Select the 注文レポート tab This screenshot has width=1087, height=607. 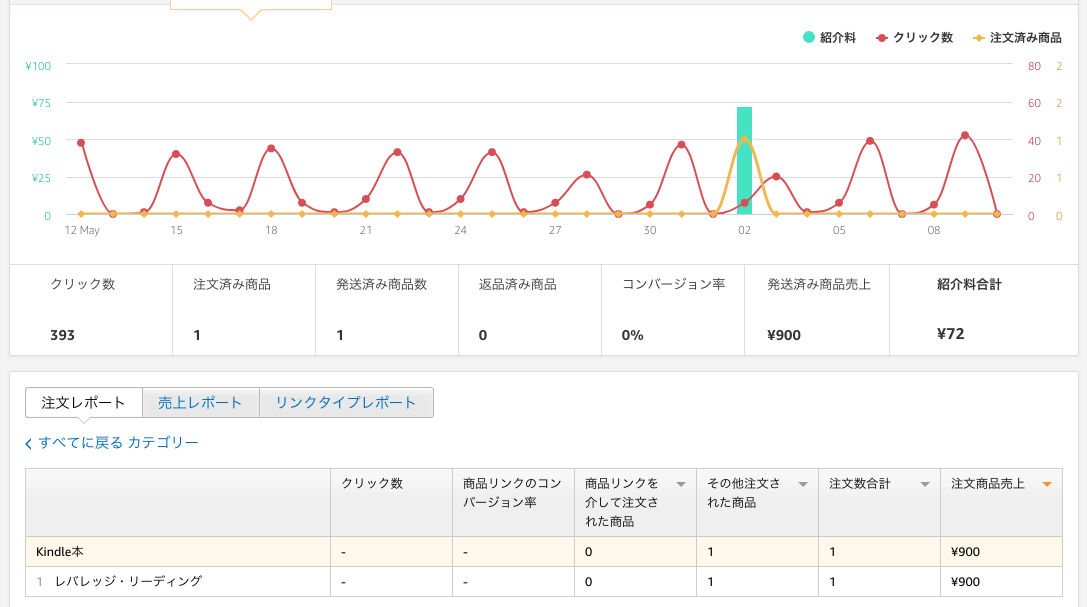click(83, 403)
